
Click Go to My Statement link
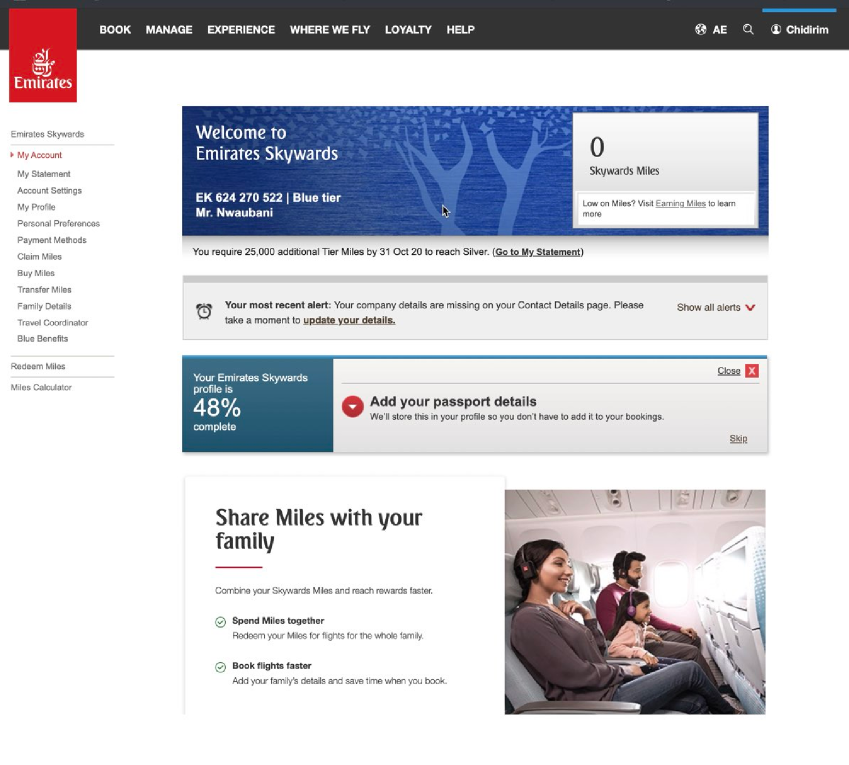(538, 252)
